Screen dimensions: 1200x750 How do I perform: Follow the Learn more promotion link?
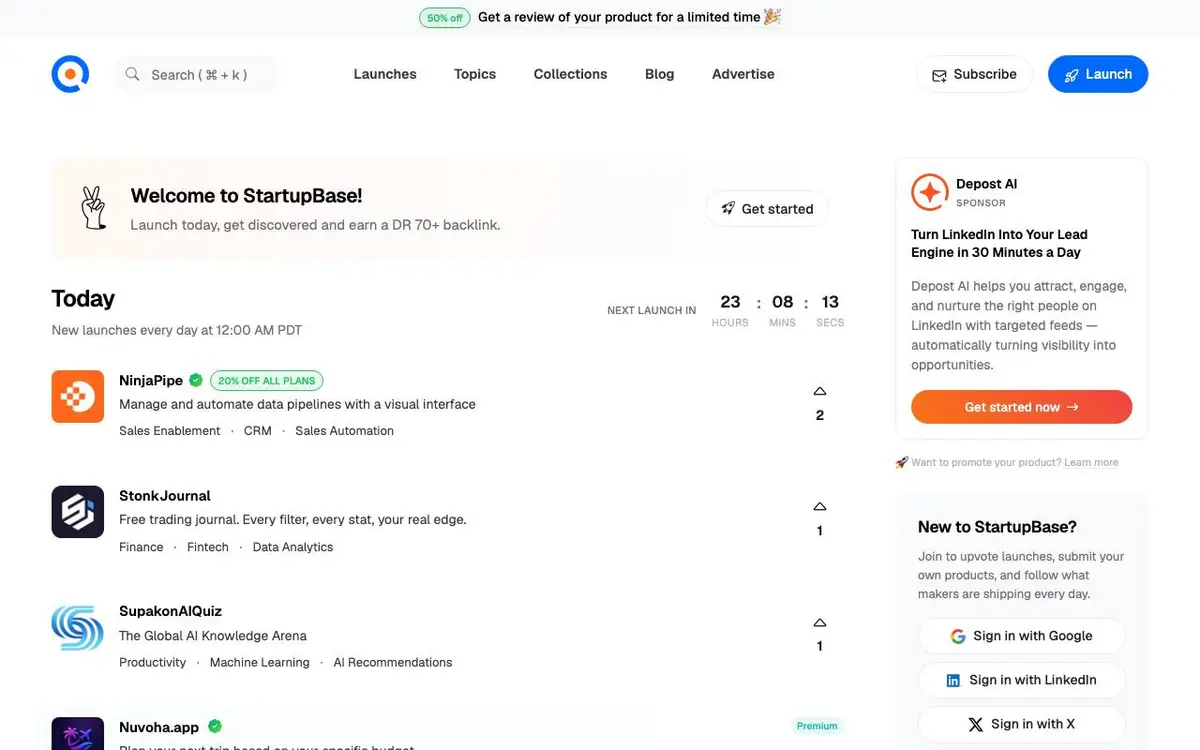pos(1091,462)
